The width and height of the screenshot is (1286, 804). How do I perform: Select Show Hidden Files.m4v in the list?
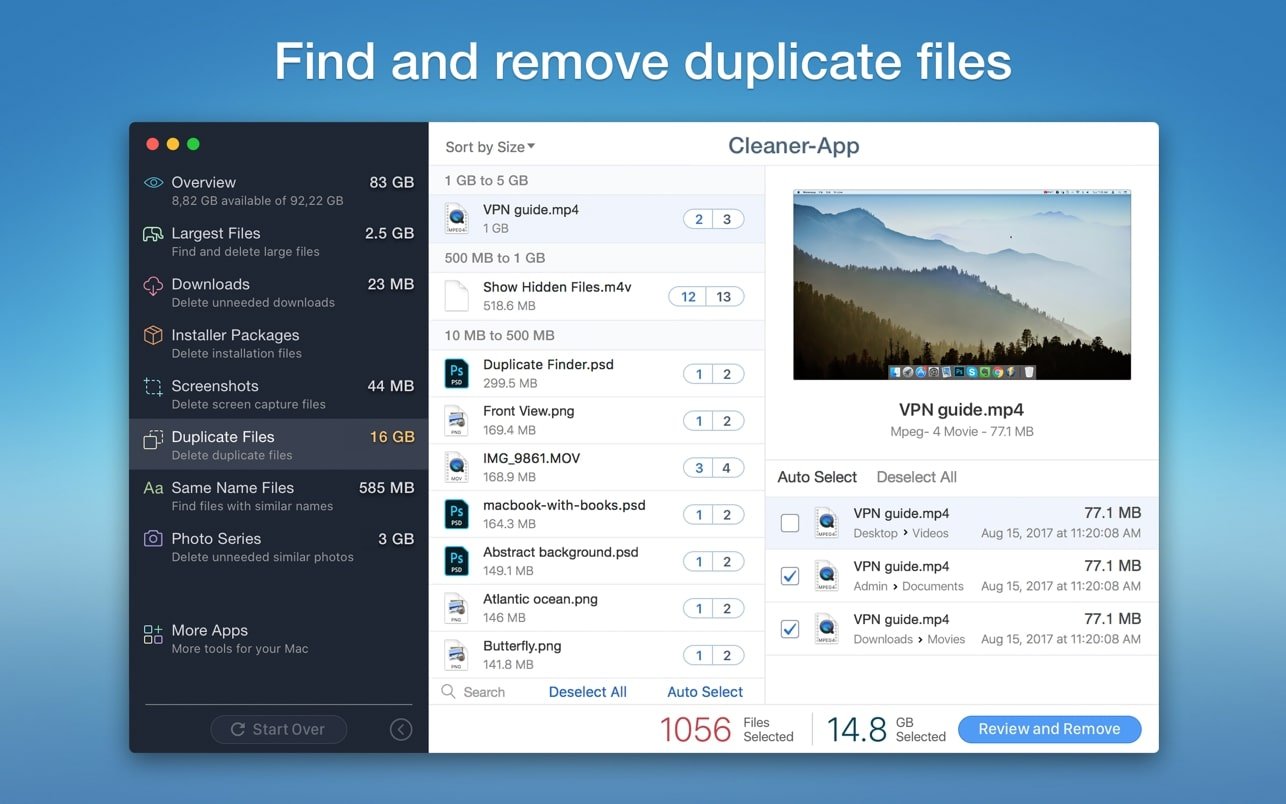[x=557, y=296]
